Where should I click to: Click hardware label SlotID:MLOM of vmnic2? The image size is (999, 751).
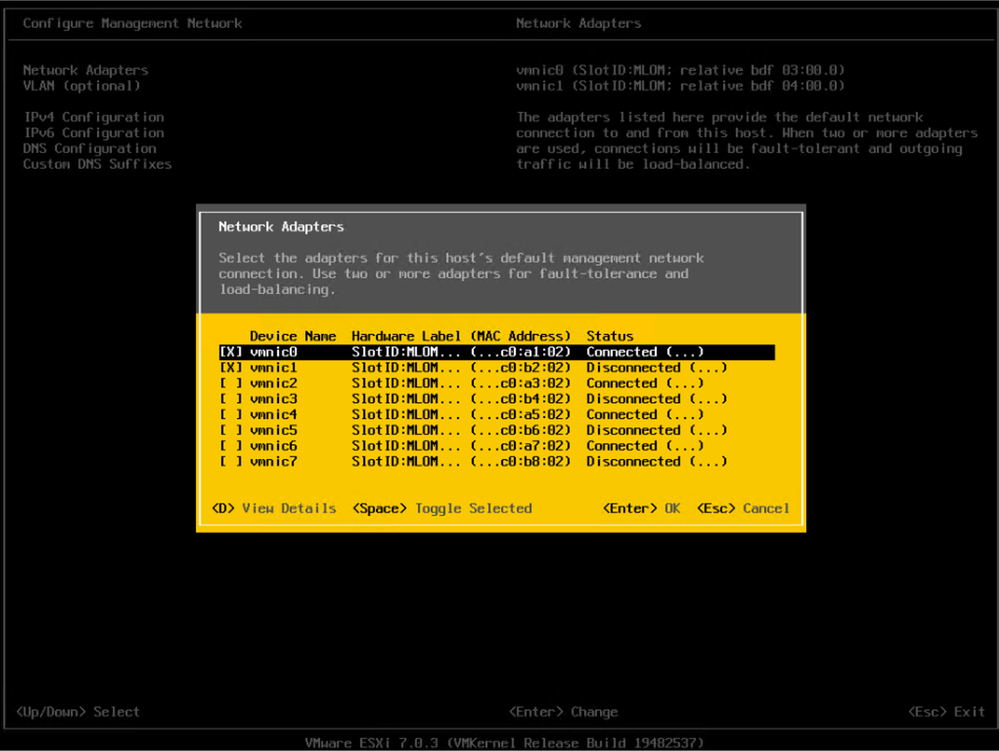[x=406, y=383]
